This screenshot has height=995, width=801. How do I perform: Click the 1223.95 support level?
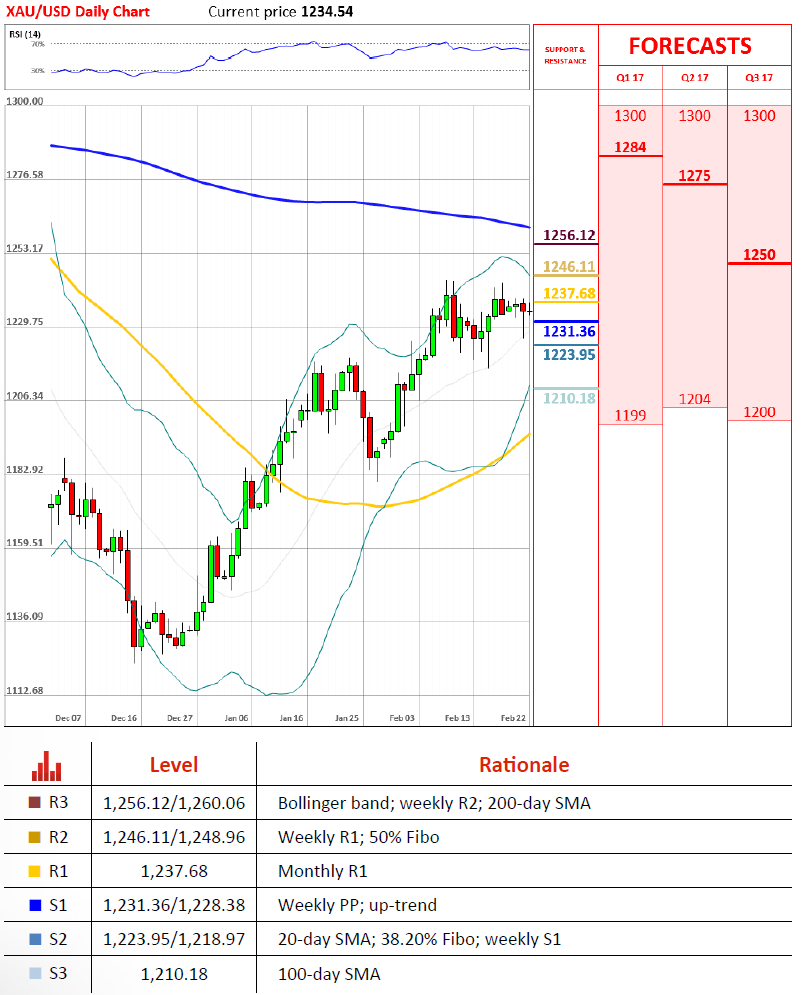tap(569, 355)
